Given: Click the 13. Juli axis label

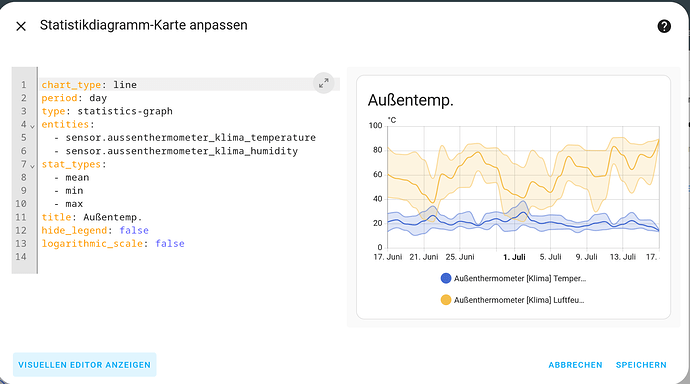Looking at the screenshot, I should (623, 257).
